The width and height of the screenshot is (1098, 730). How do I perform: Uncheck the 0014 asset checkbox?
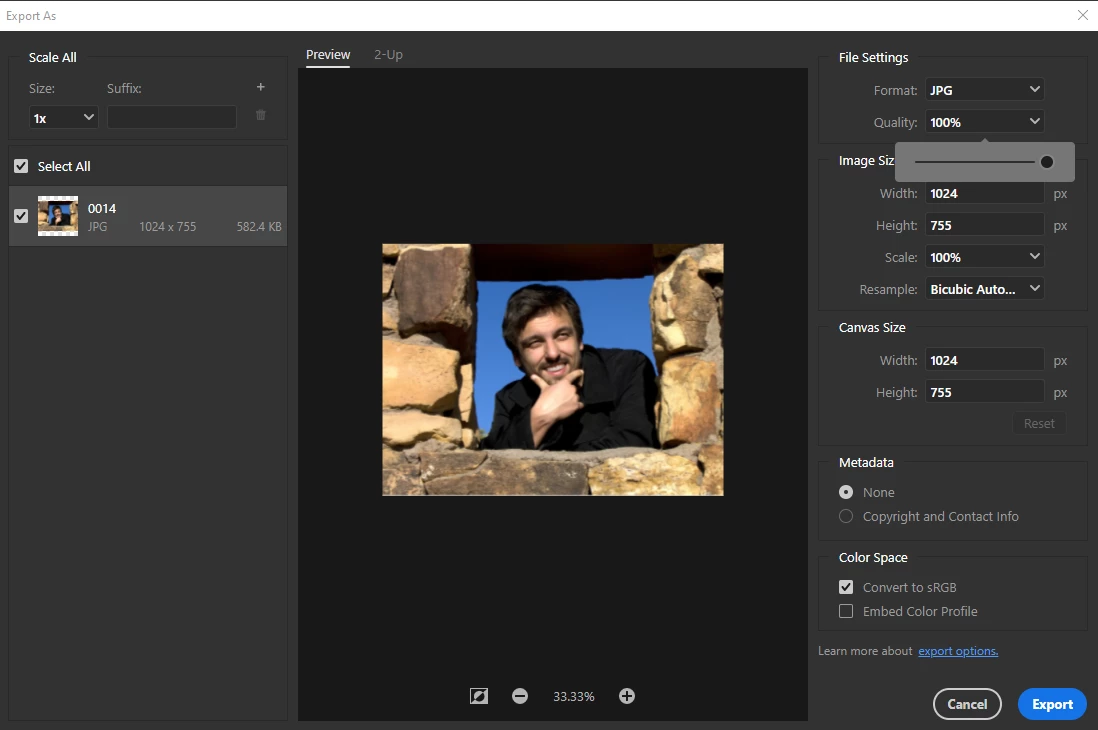(x=21, y=216)
